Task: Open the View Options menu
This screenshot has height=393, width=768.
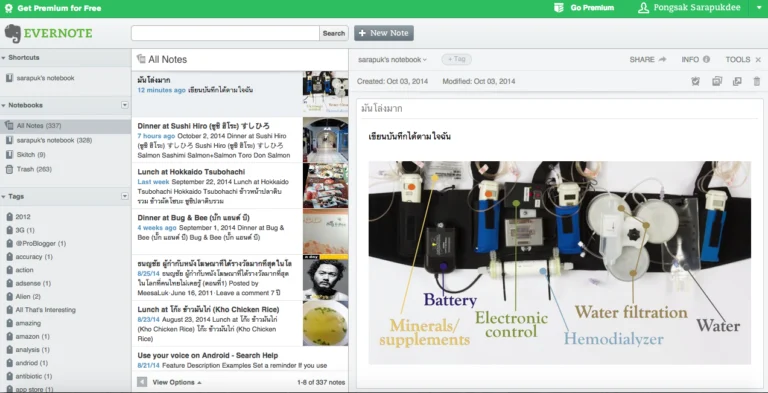Action: coord(177,382)
